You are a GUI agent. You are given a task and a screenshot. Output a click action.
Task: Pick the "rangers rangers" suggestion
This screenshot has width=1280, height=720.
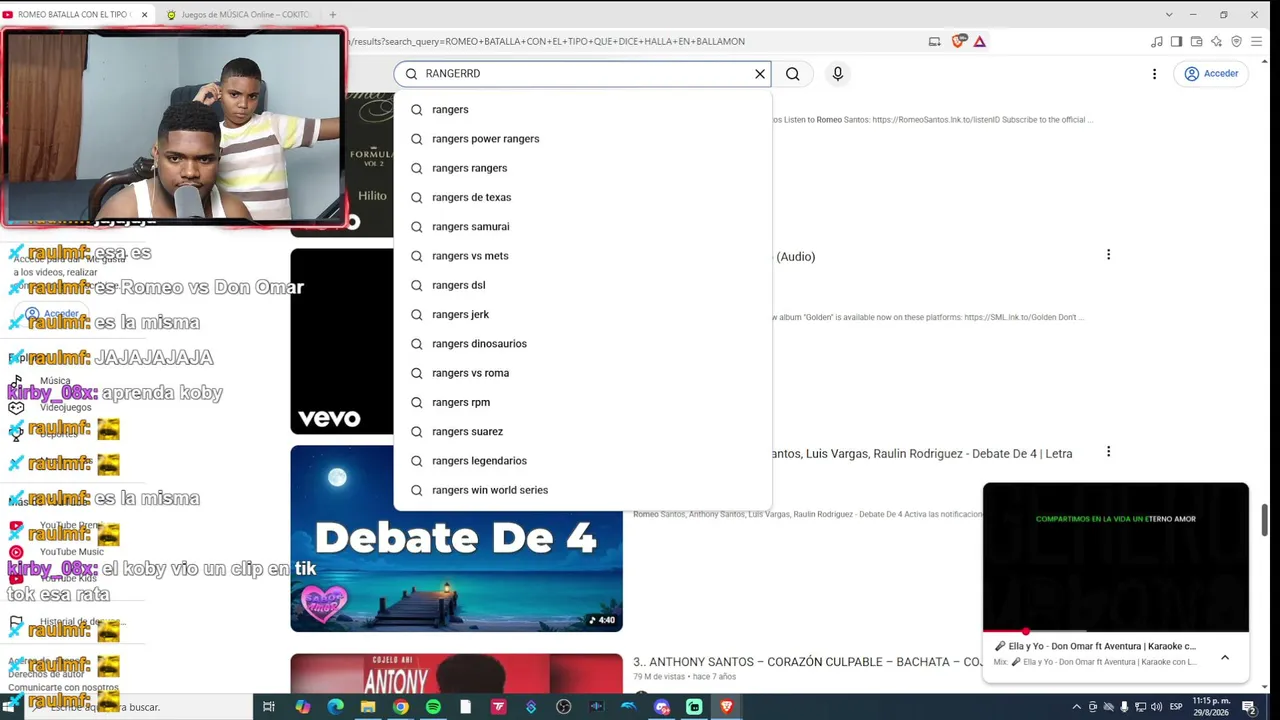click(x=583, y=168)
